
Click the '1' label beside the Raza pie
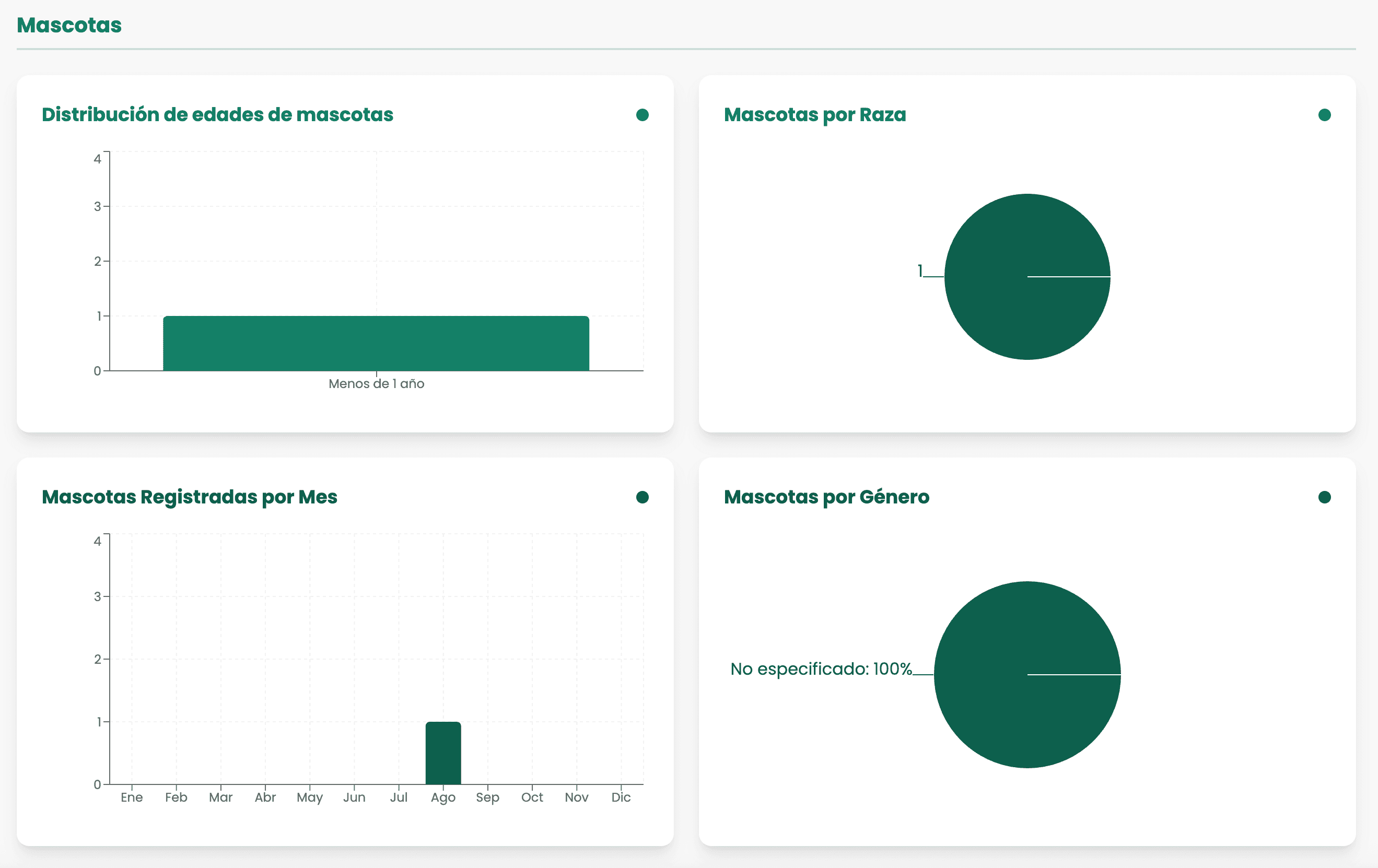click(x=920, y=271)
